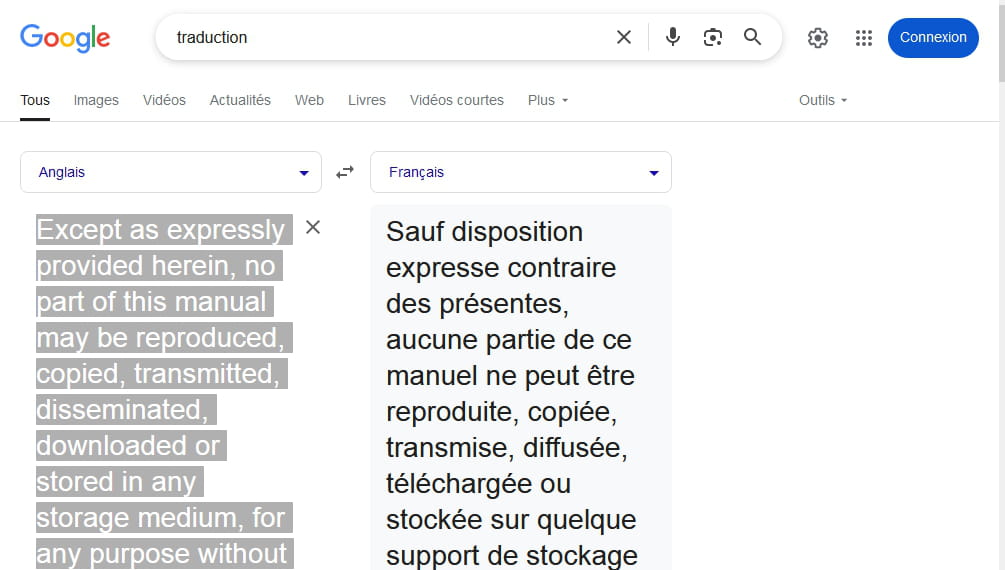Viewport: 1005px width, 570px height.
Task: Open the Actualités tab
Action: point(240,100)
